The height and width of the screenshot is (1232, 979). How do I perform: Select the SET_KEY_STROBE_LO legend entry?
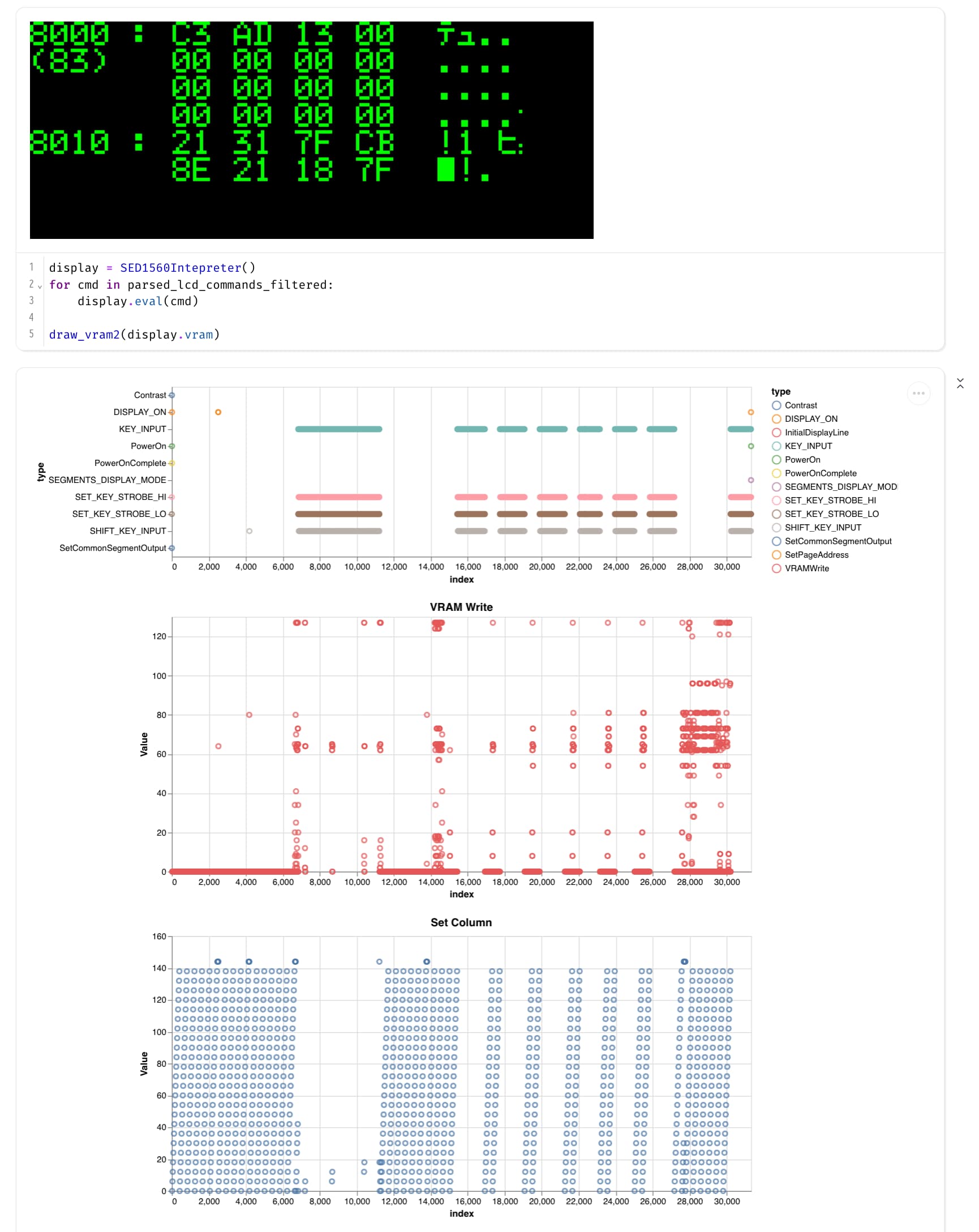click(x=825, y=514)
